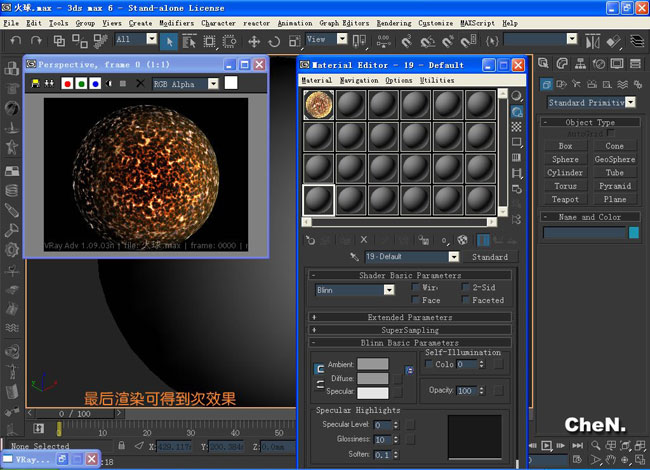Collapse the Blinn Basic Parameters rollout
The image size is (650, 470).
pyautogui.click(x=410, y=343)
